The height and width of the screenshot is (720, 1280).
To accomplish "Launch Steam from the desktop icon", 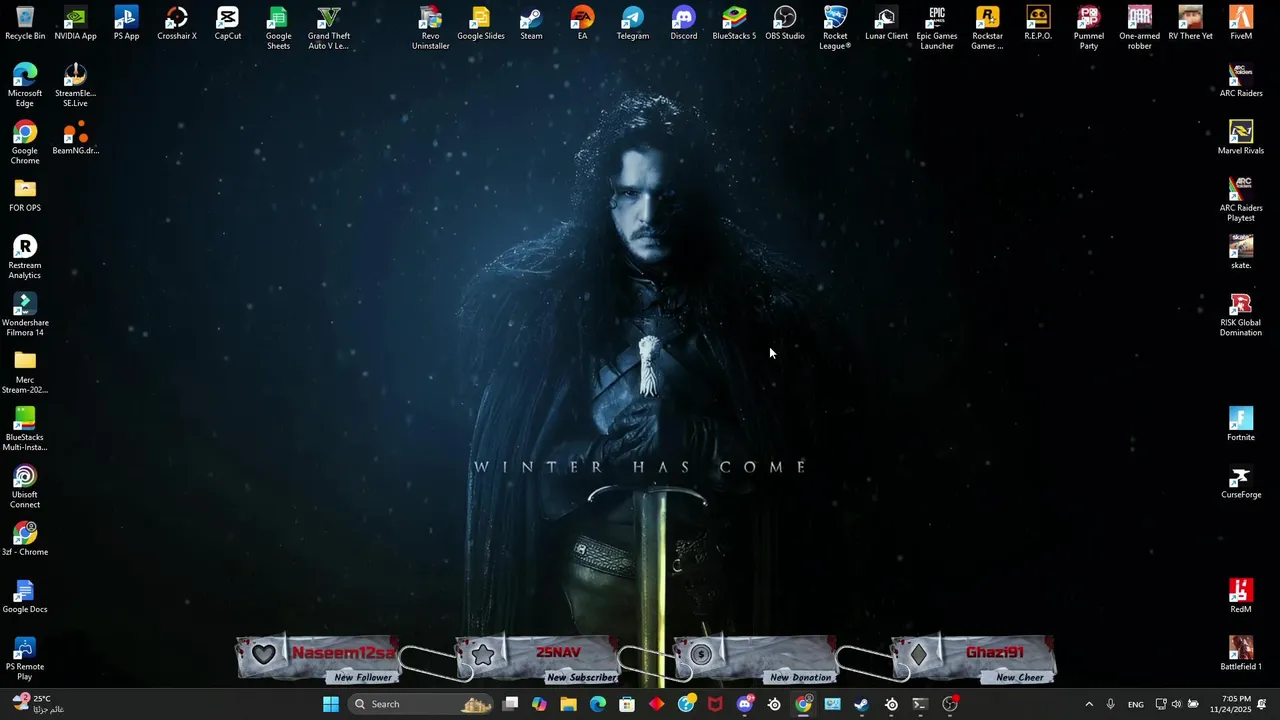I will [x=532, y=24].
